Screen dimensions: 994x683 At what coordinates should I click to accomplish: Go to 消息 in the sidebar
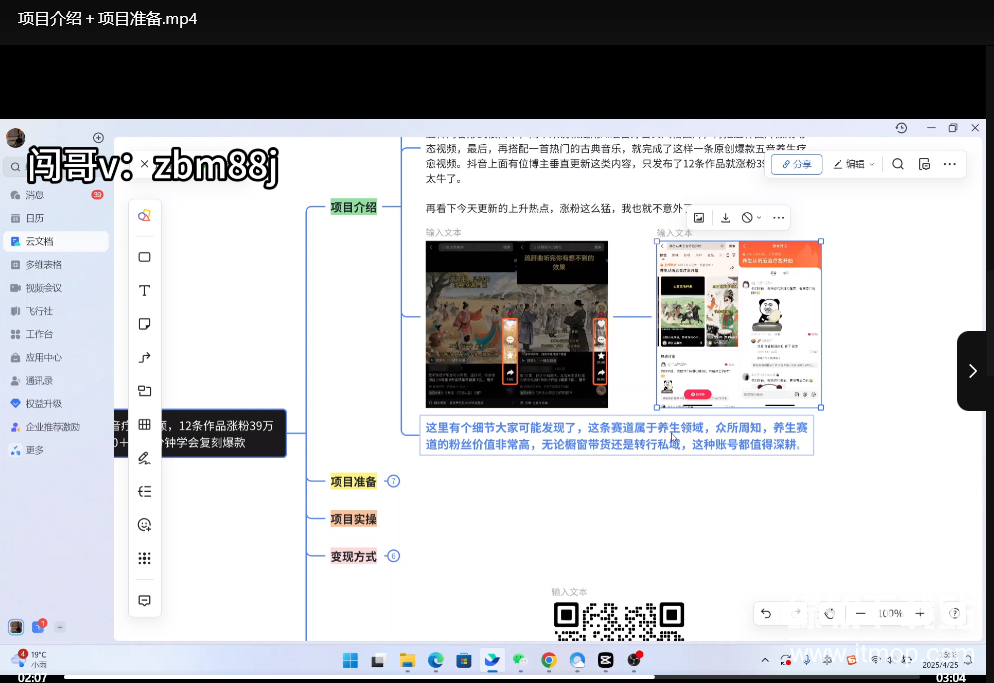[35, 195]
